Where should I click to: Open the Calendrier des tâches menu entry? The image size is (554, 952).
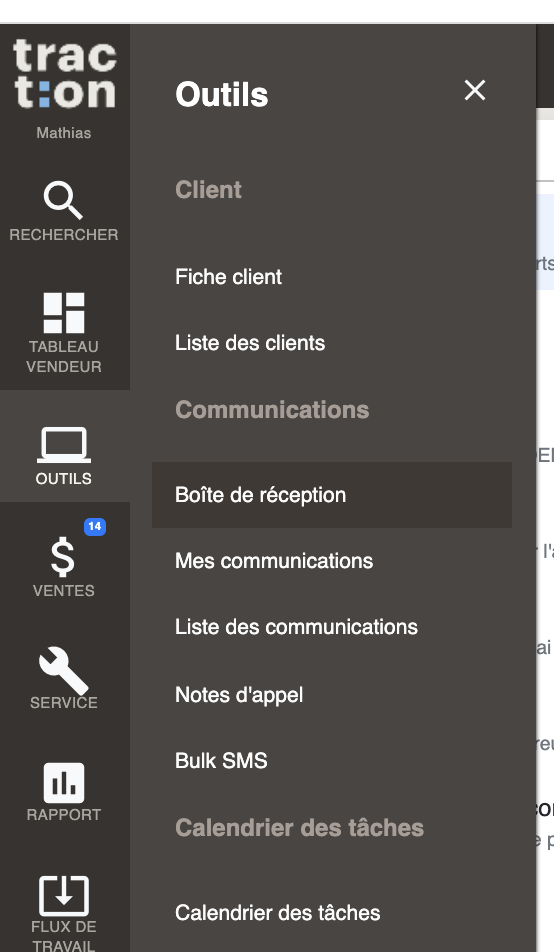[x=278, y=913]
